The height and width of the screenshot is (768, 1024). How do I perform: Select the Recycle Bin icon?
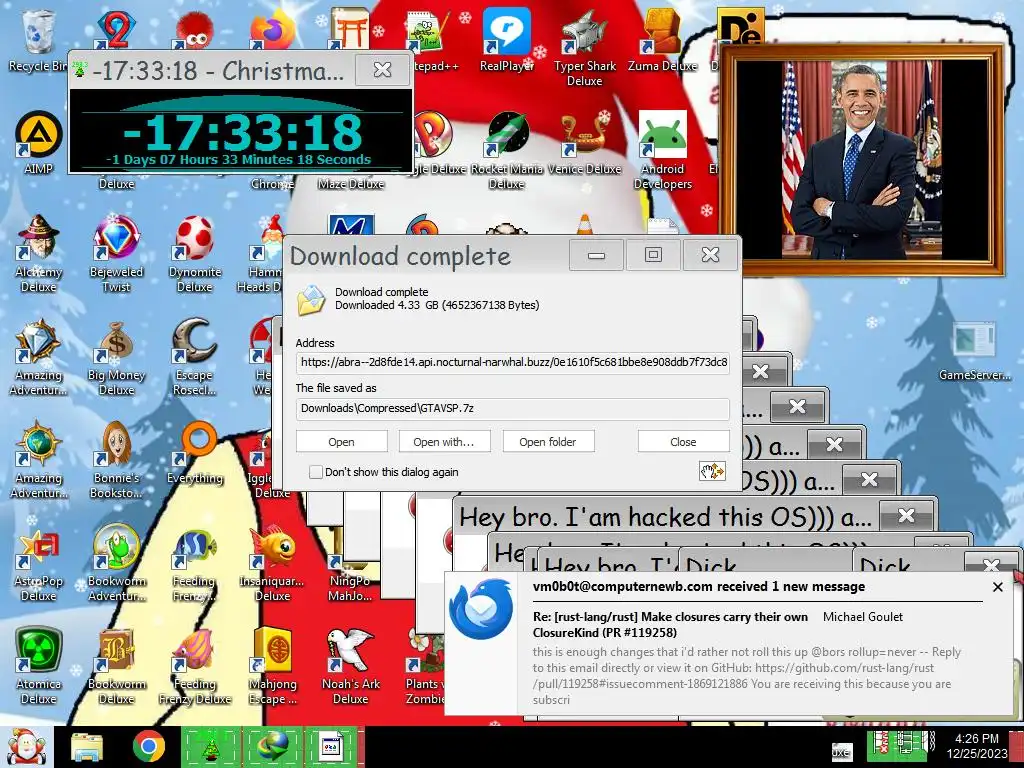(x=38, y=39)
